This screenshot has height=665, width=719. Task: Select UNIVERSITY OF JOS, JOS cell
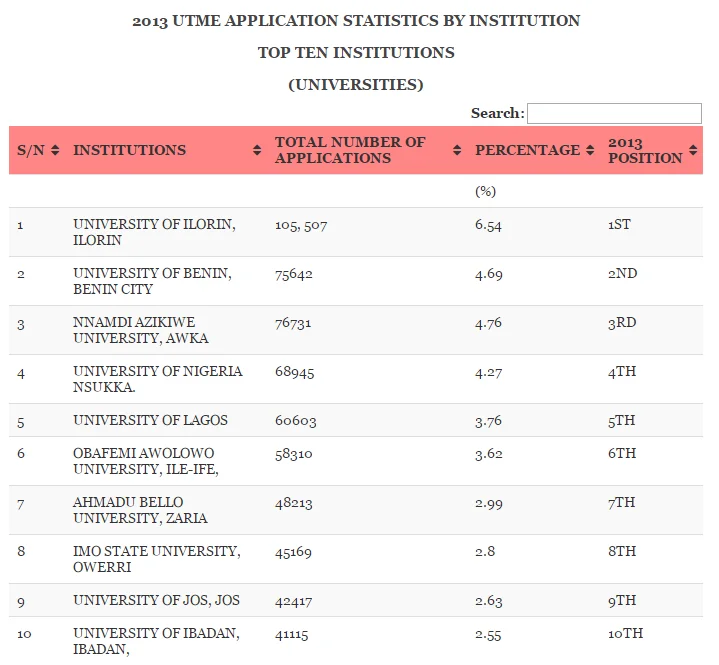pos(156,600)
